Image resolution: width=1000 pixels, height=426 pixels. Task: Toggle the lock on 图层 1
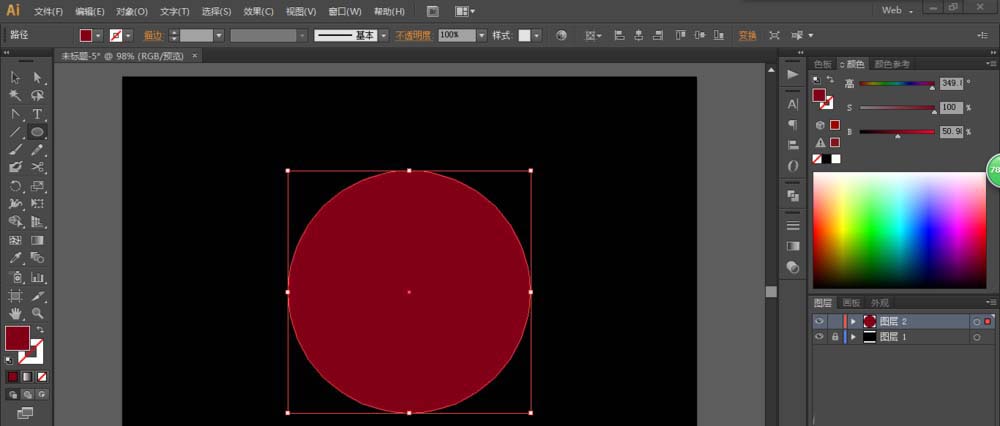(835, 337)
